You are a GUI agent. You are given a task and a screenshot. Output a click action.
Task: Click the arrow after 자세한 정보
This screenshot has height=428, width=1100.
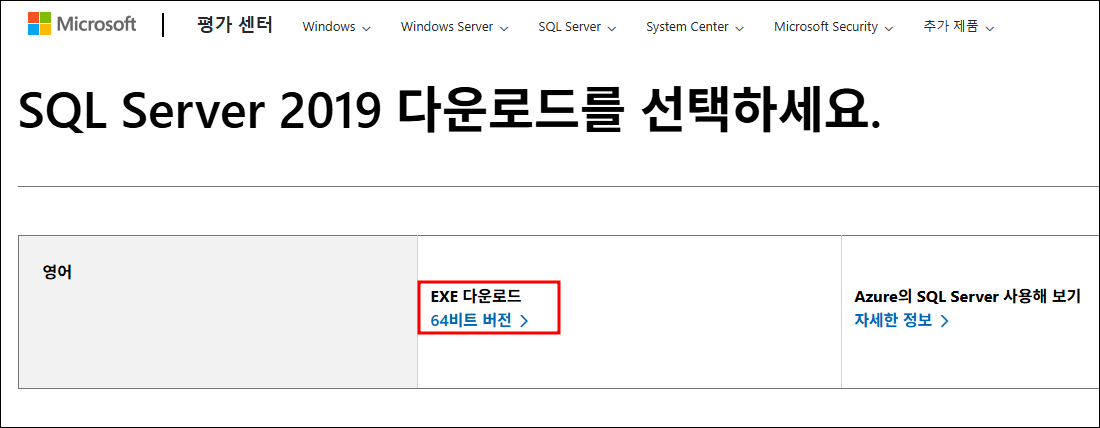[945, 321]
